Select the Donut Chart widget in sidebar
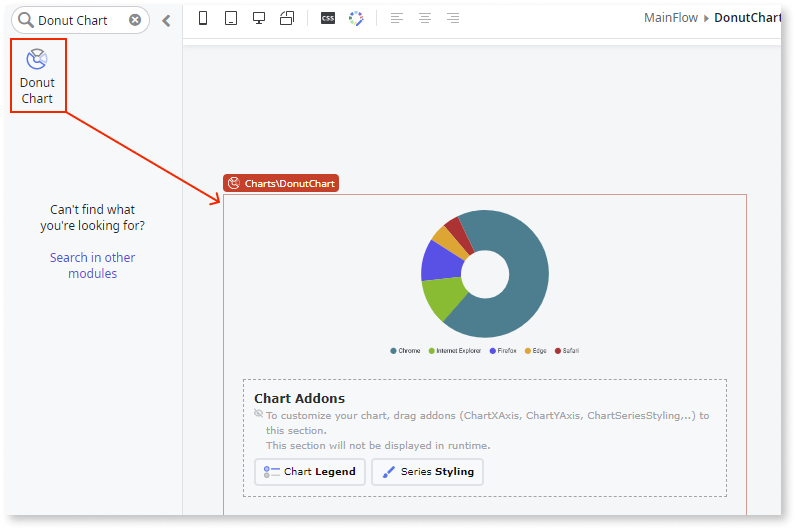Viewport: 796px width, 530px height. 38,75
